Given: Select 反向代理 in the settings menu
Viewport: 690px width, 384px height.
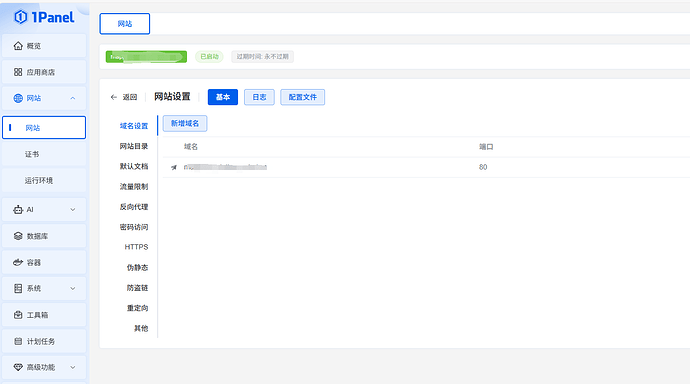Looking at the screenshot, I should click(x=134, y=207).
